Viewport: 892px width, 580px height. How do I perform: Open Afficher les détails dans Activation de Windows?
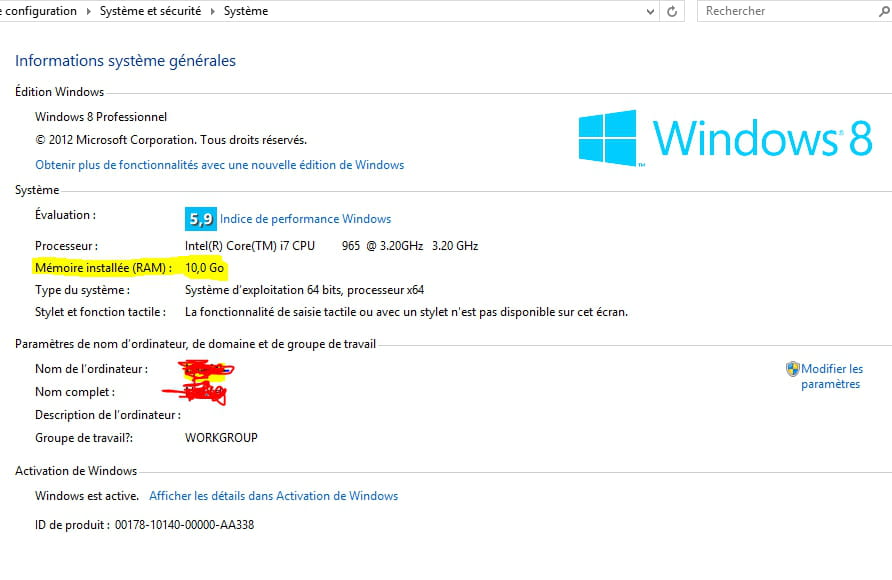(274, 496)
